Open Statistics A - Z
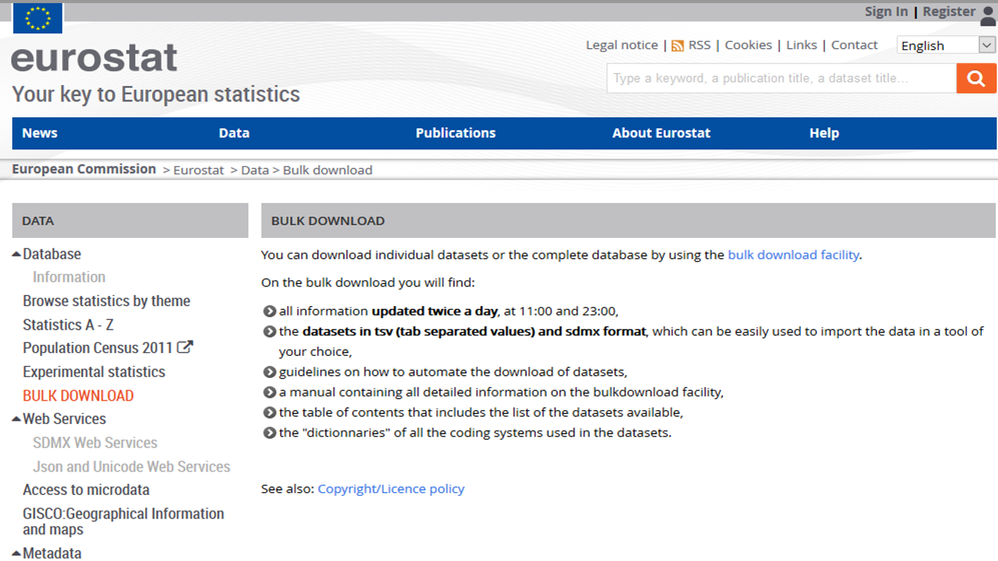This screenshot has width=998, height=561. pyautogui.click(x=68, y=325)
